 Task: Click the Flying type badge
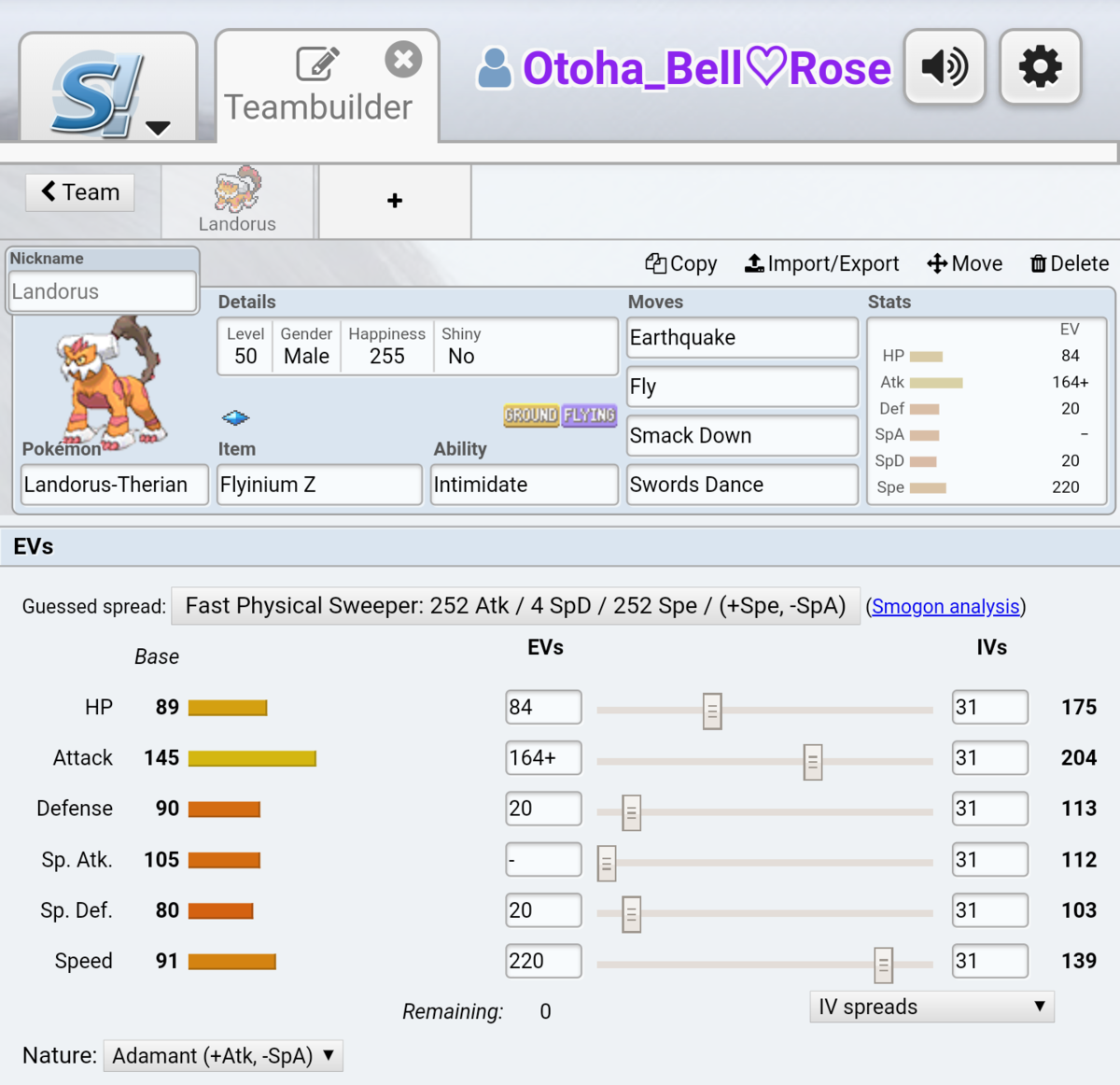coord(589,415)
